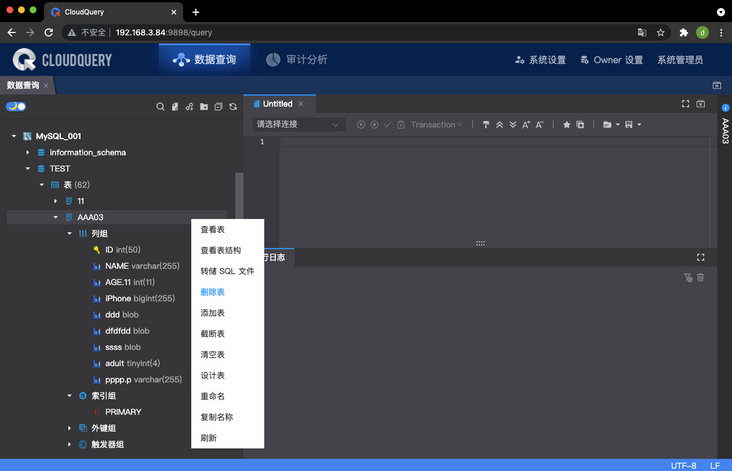Click the star favorite icon in the editor toolbar

566,125
